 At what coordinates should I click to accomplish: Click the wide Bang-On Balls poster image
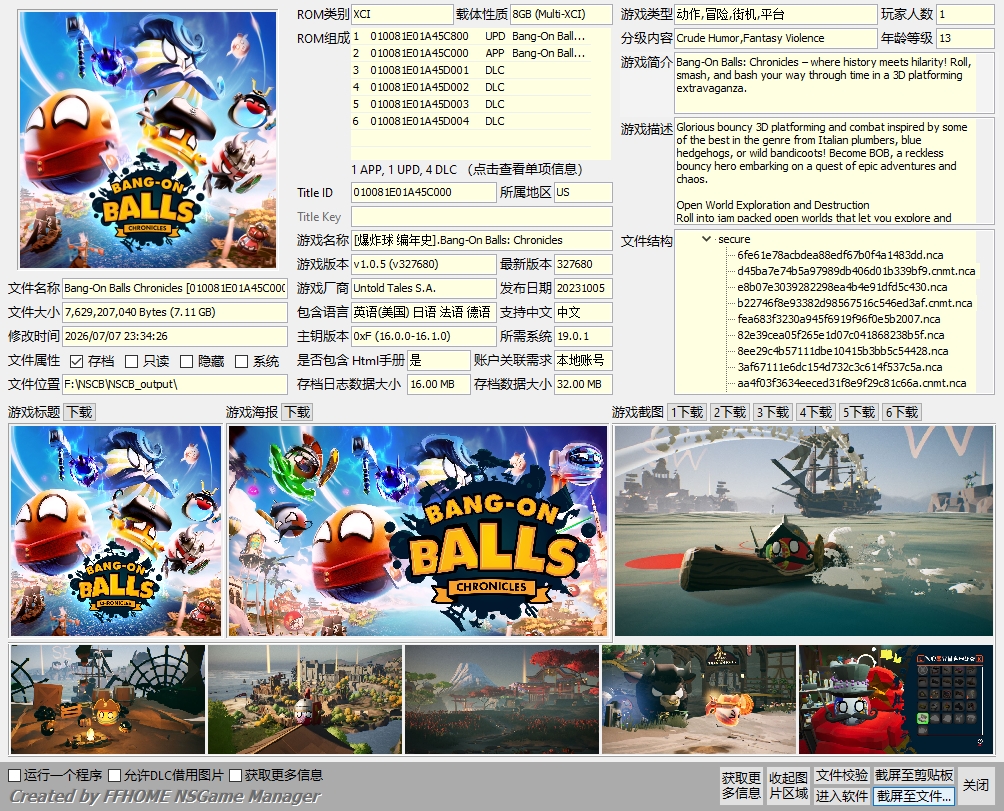417,531
